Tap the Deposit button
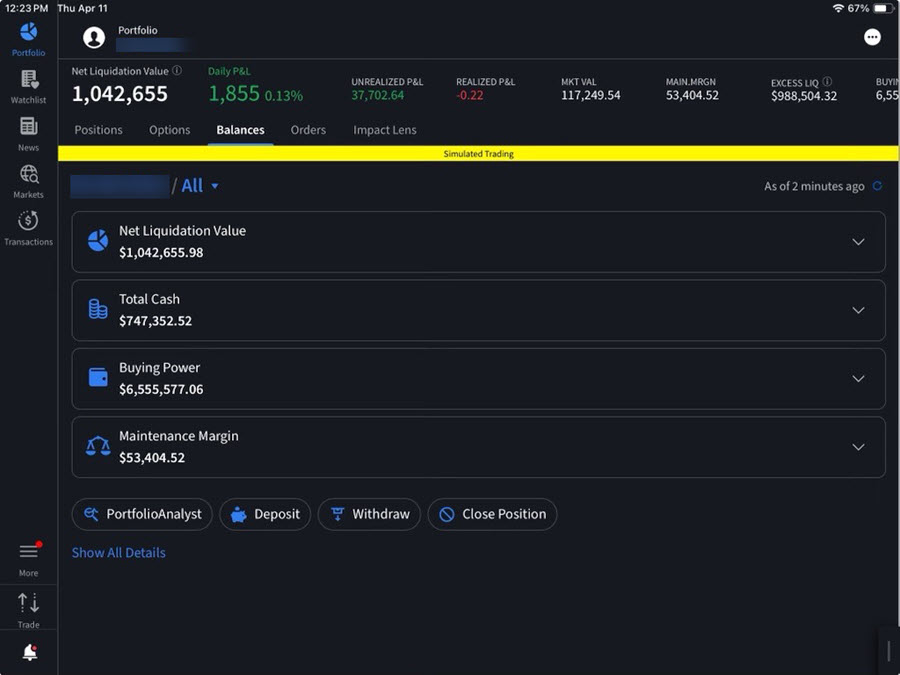The width and height of the screenshot is (900, 675). coord(265,514)
